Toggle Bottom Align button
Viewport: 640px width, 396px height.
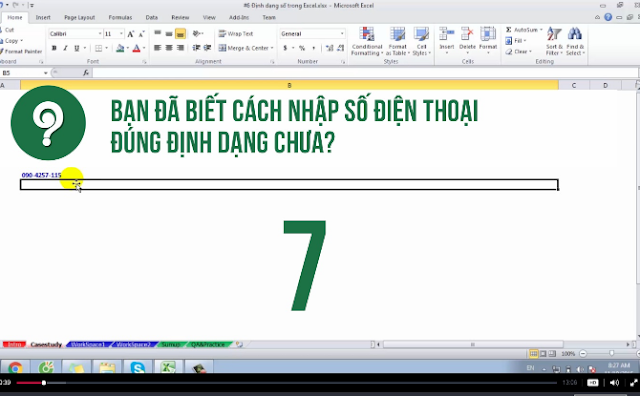[180, 33]
